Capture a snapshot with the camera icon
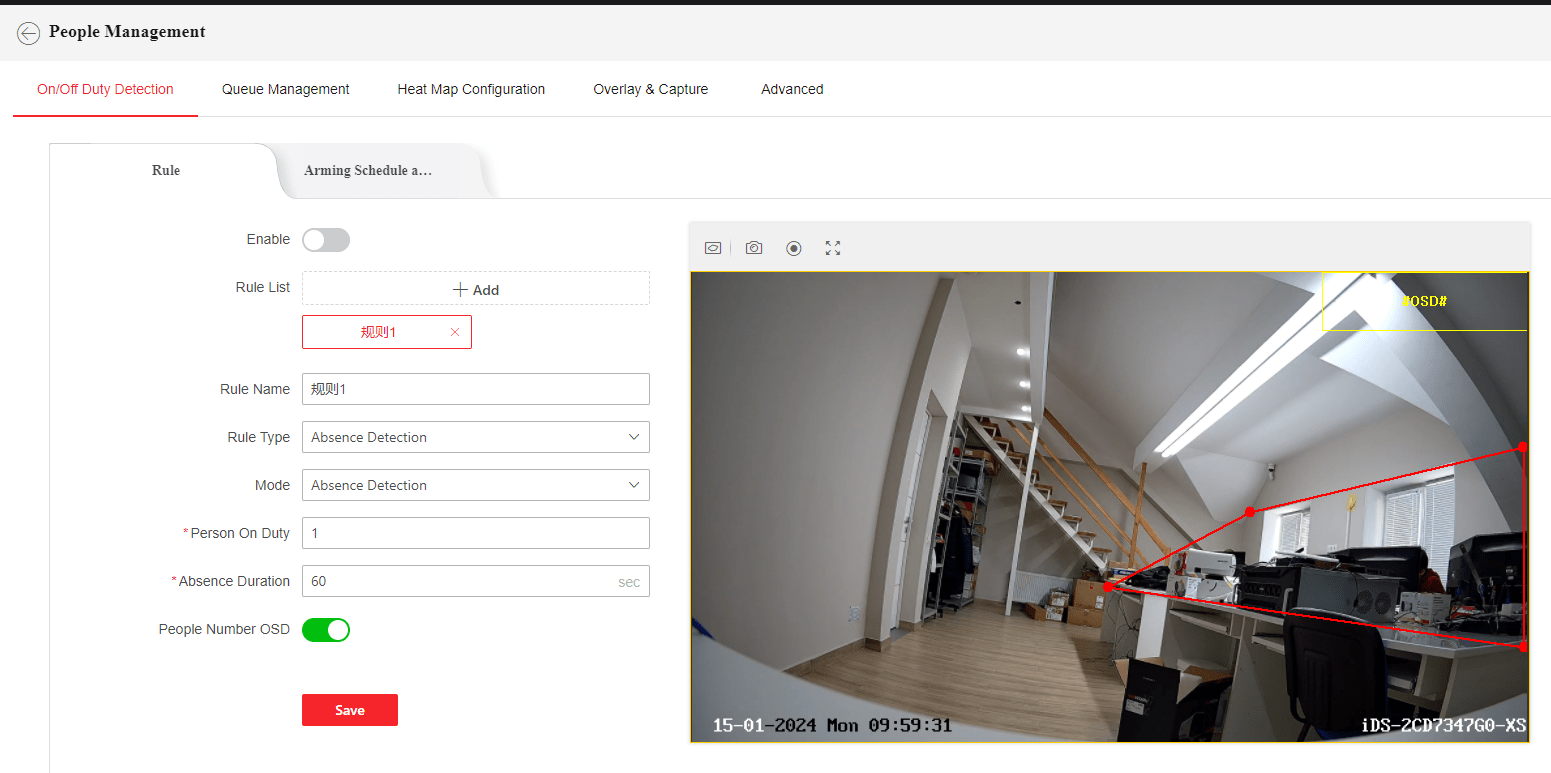This screenshot has height=773, width=1551. point(754,248)
